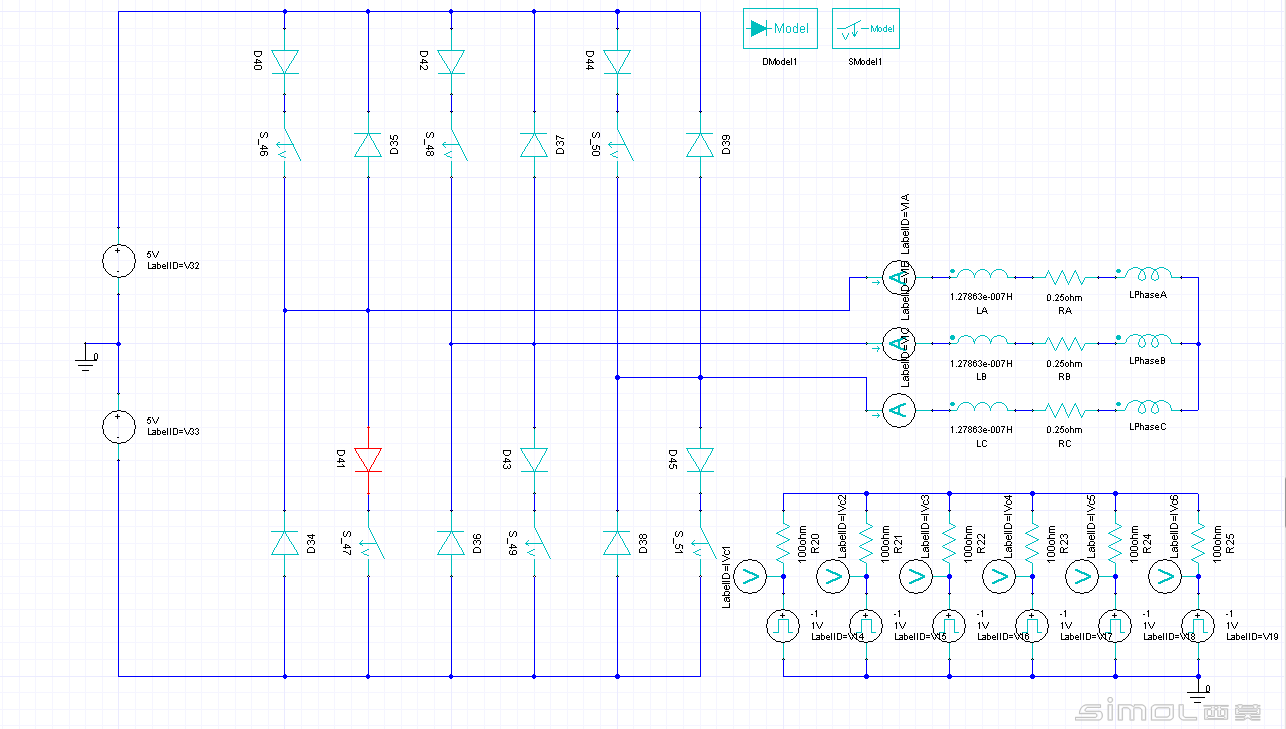Select 100ohm resistor R20
The height and width of the screenshot is (729, 1286).
pyautogui.click(x=783, y=542)
